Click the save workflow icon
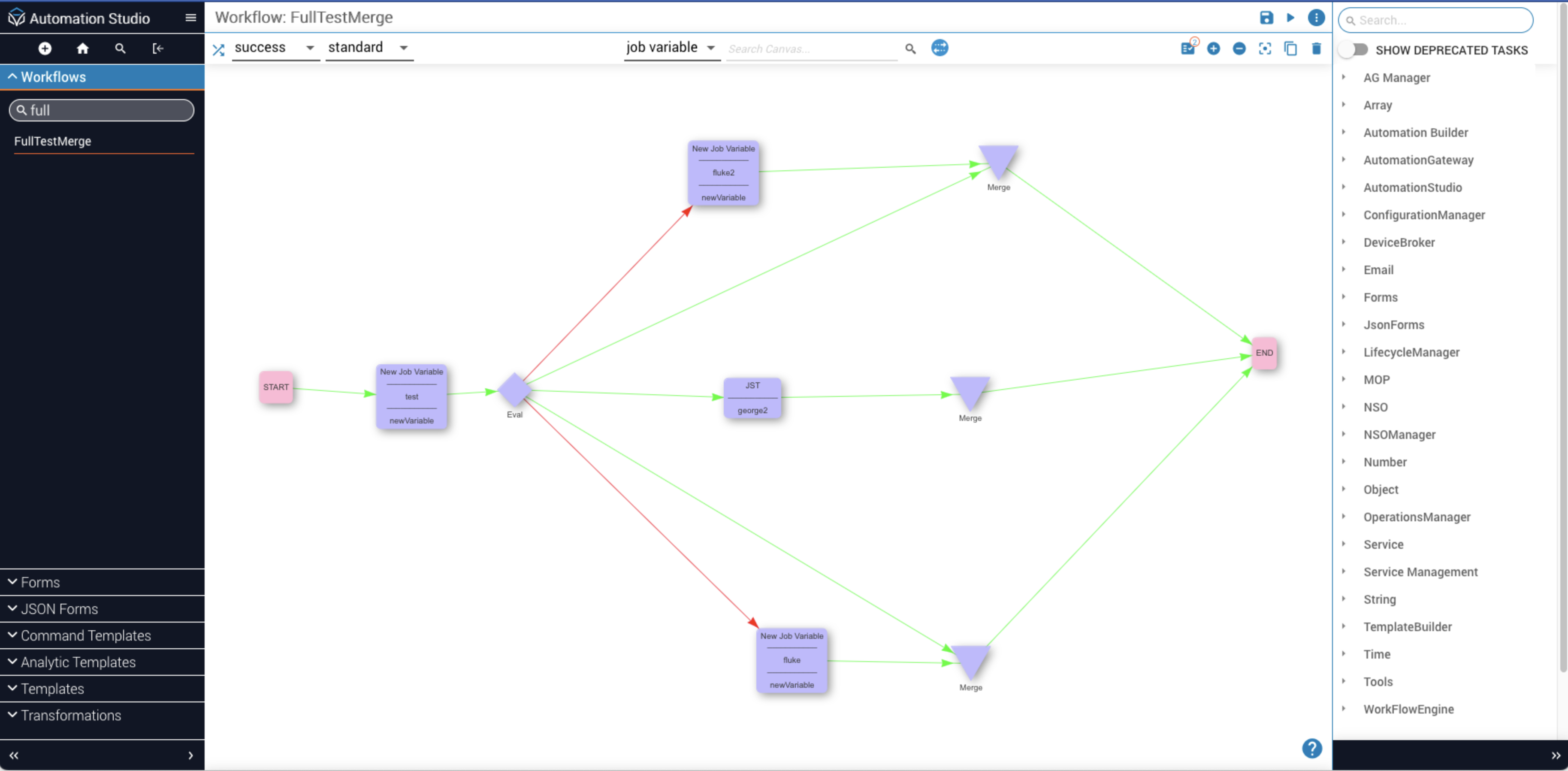Viewport: 1568px width, 771px height. 1266,18
